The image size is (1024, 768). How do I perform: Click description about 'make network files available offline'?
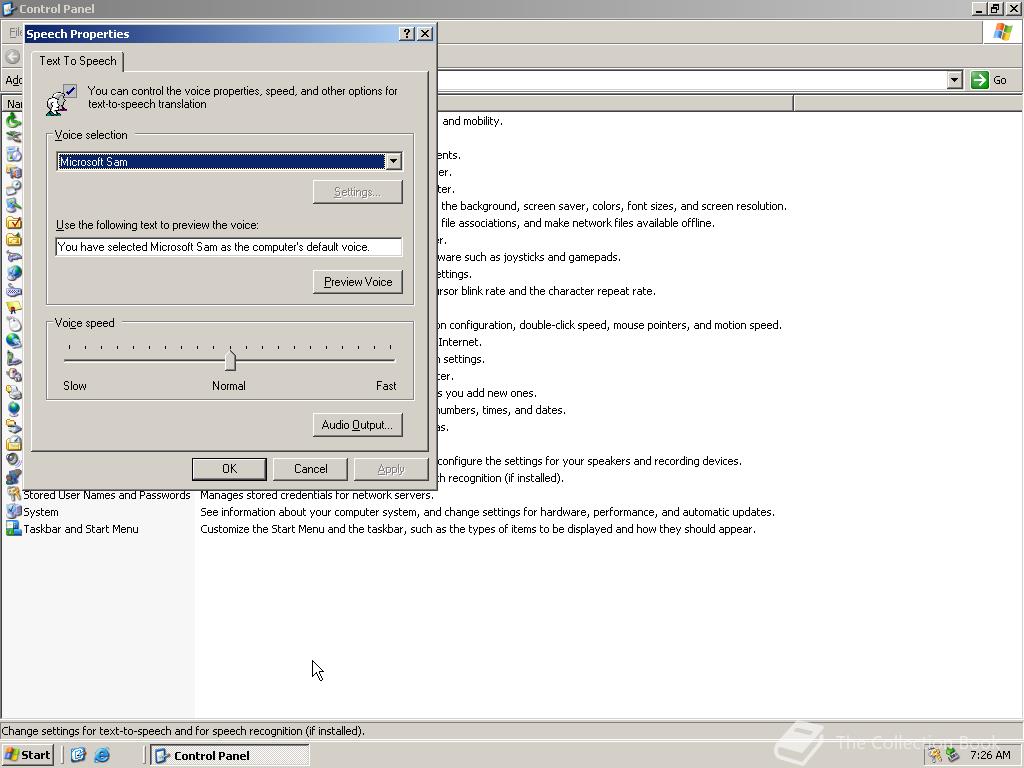click(x=578, y=223)
